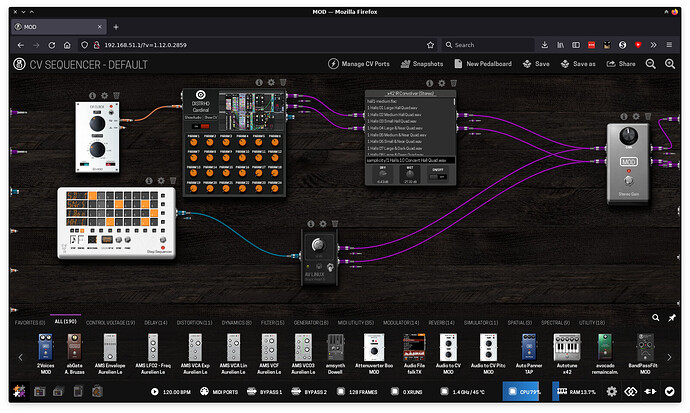Viewport: 690px width, 413px height.
Task: Click IR Convolver file list scrollbar
Action: click(455, 102)
